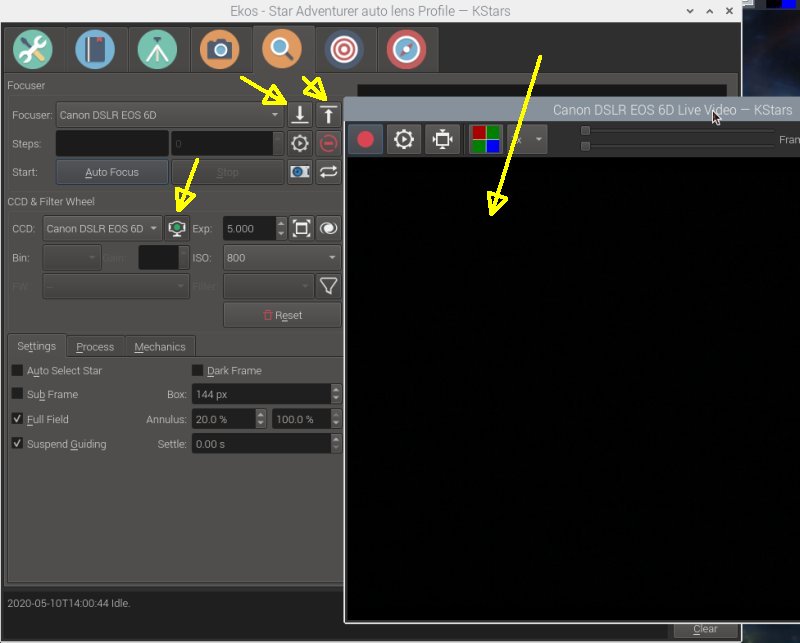800x643 pixels.
Task: Click the Annulus 100.0 % field
Action: pyautogui.click(x=302, y=419)
